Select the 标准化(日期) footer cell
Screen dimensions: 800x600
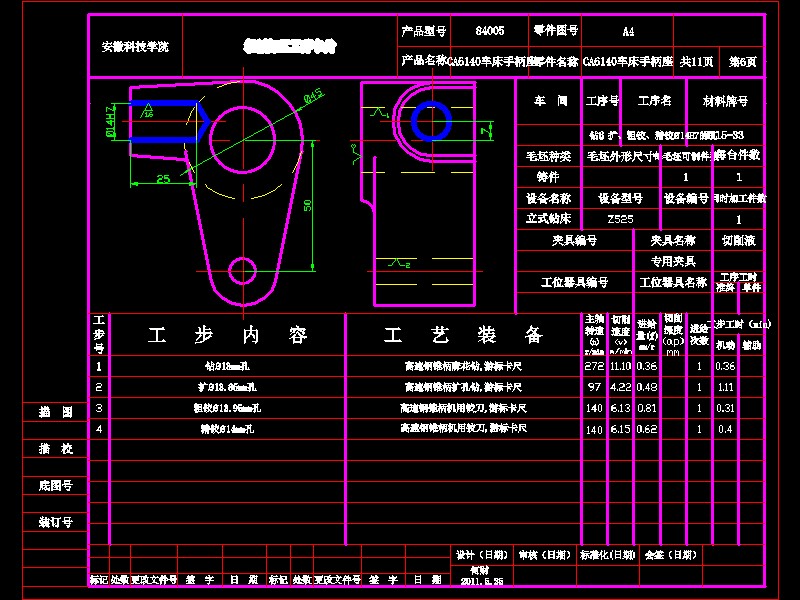pos(607,555)
